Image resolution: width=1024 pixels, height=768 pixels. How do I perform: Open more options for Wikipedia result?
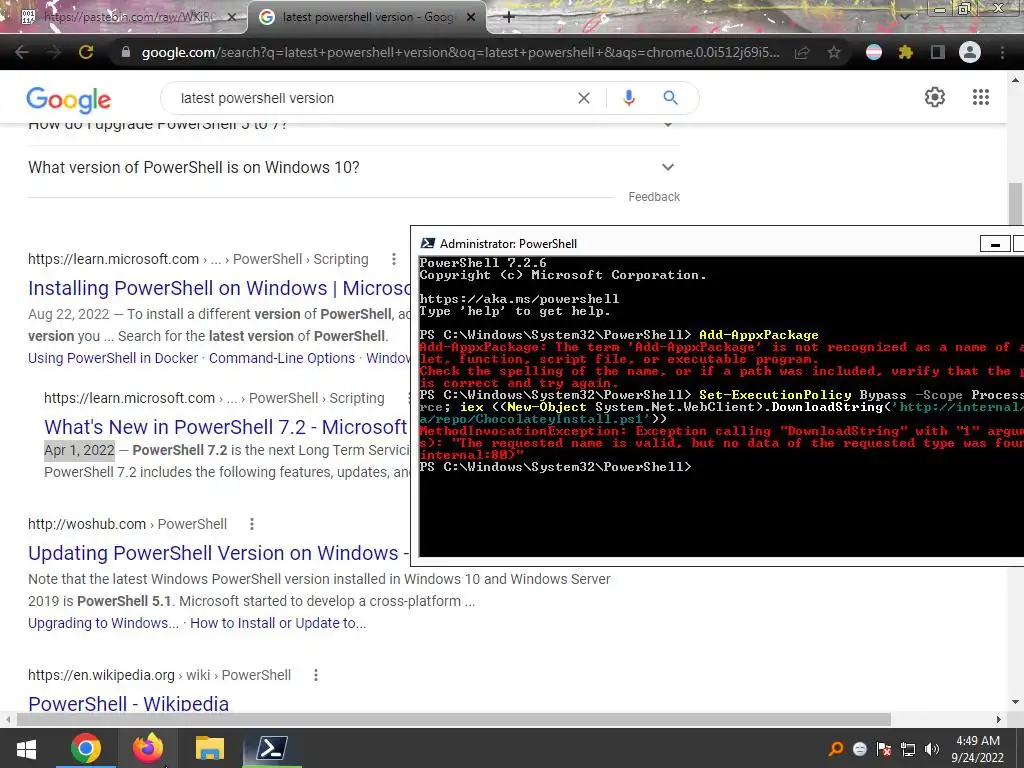click(315, 675)
